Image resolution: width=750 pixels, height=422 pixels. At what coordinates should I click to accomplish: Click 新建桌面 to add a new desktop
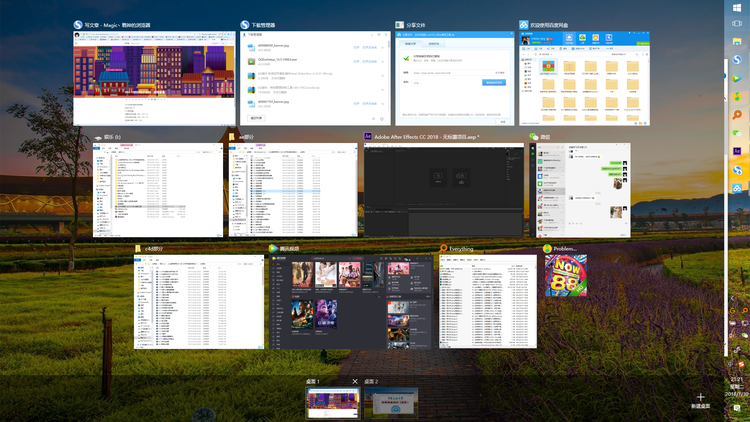[700, 400]
